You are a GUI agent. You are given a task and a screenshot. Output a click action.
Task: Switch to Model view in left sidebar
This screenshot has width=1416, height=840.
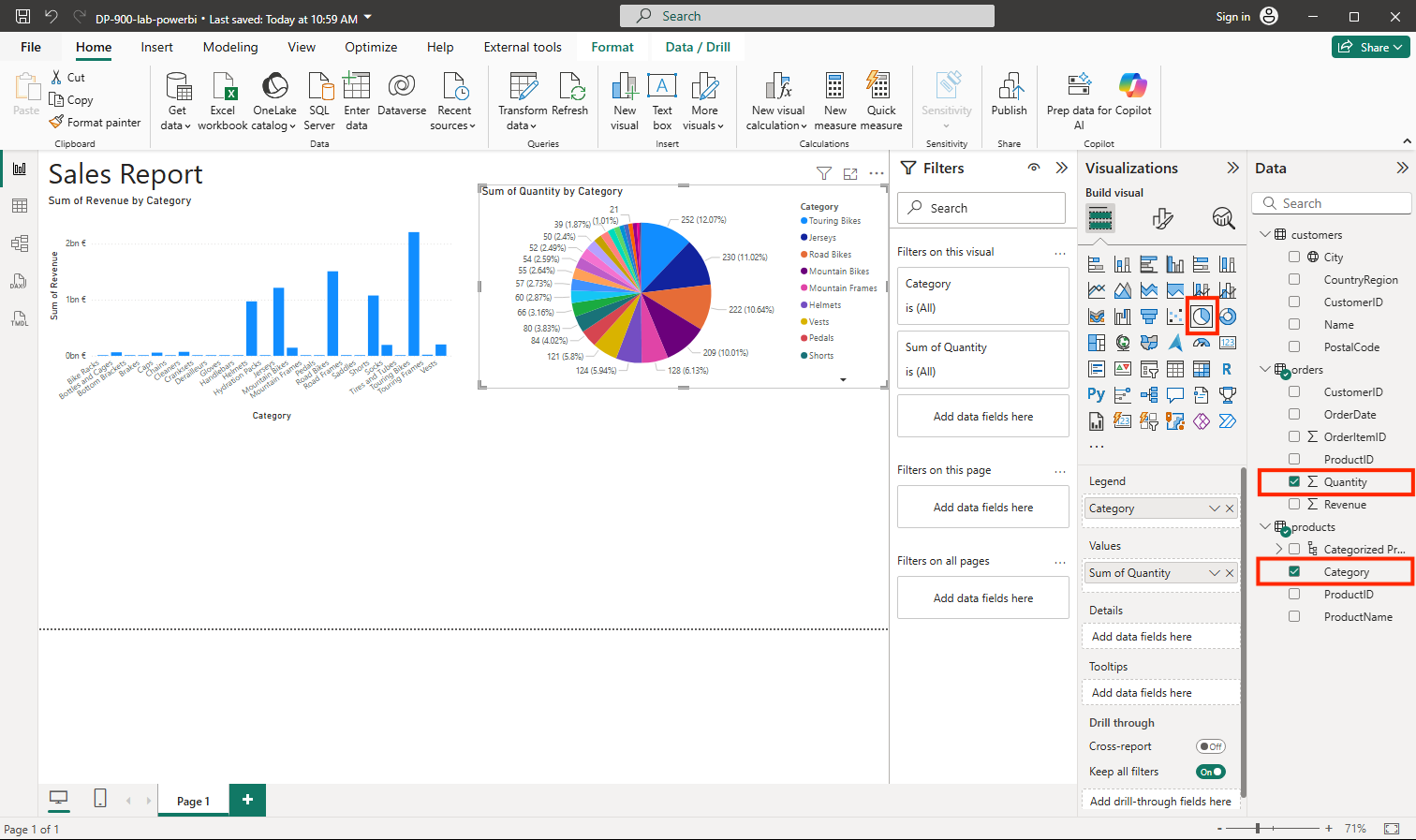[20, 243]
